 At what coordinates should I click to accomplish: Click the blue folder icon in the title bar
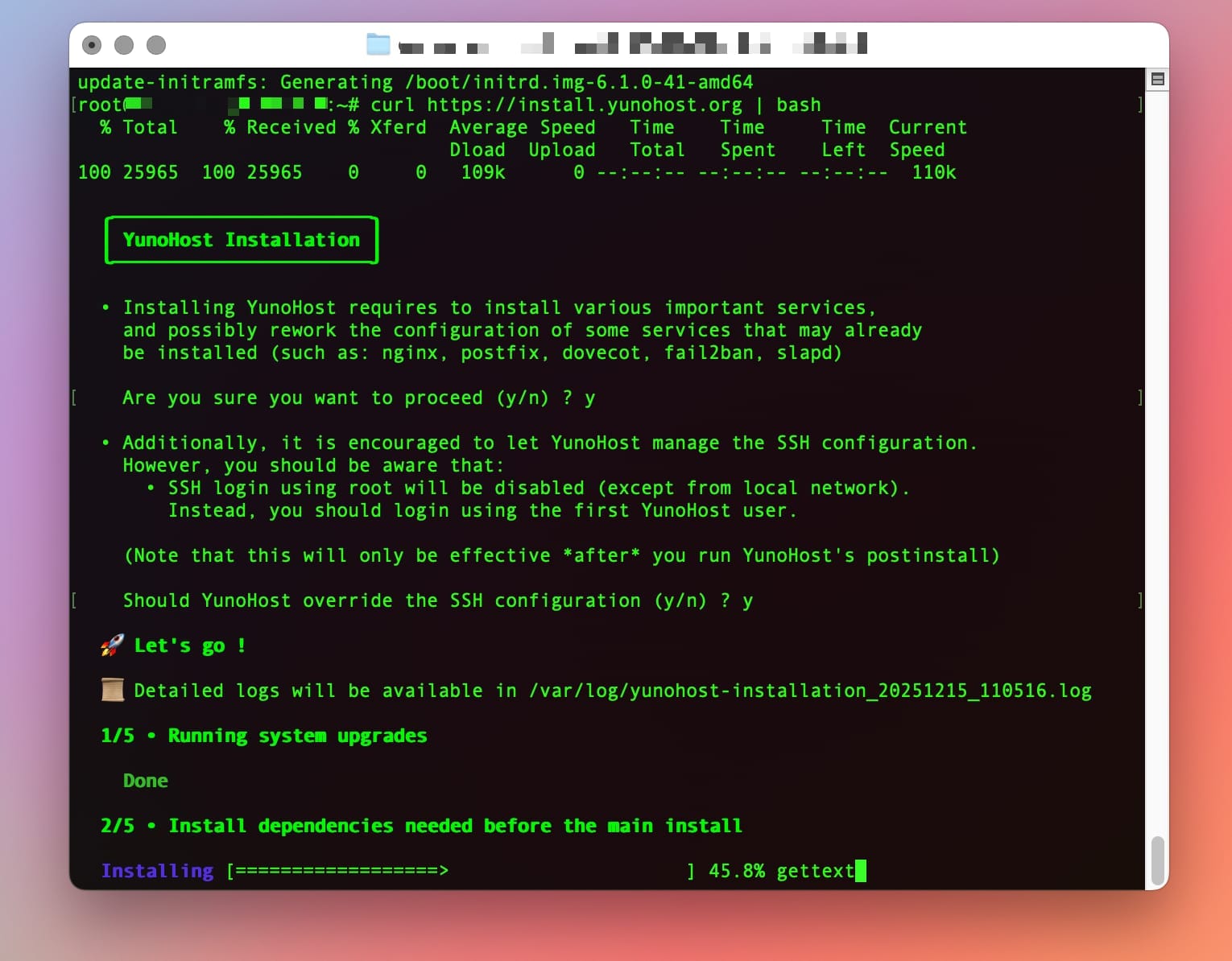378,45
